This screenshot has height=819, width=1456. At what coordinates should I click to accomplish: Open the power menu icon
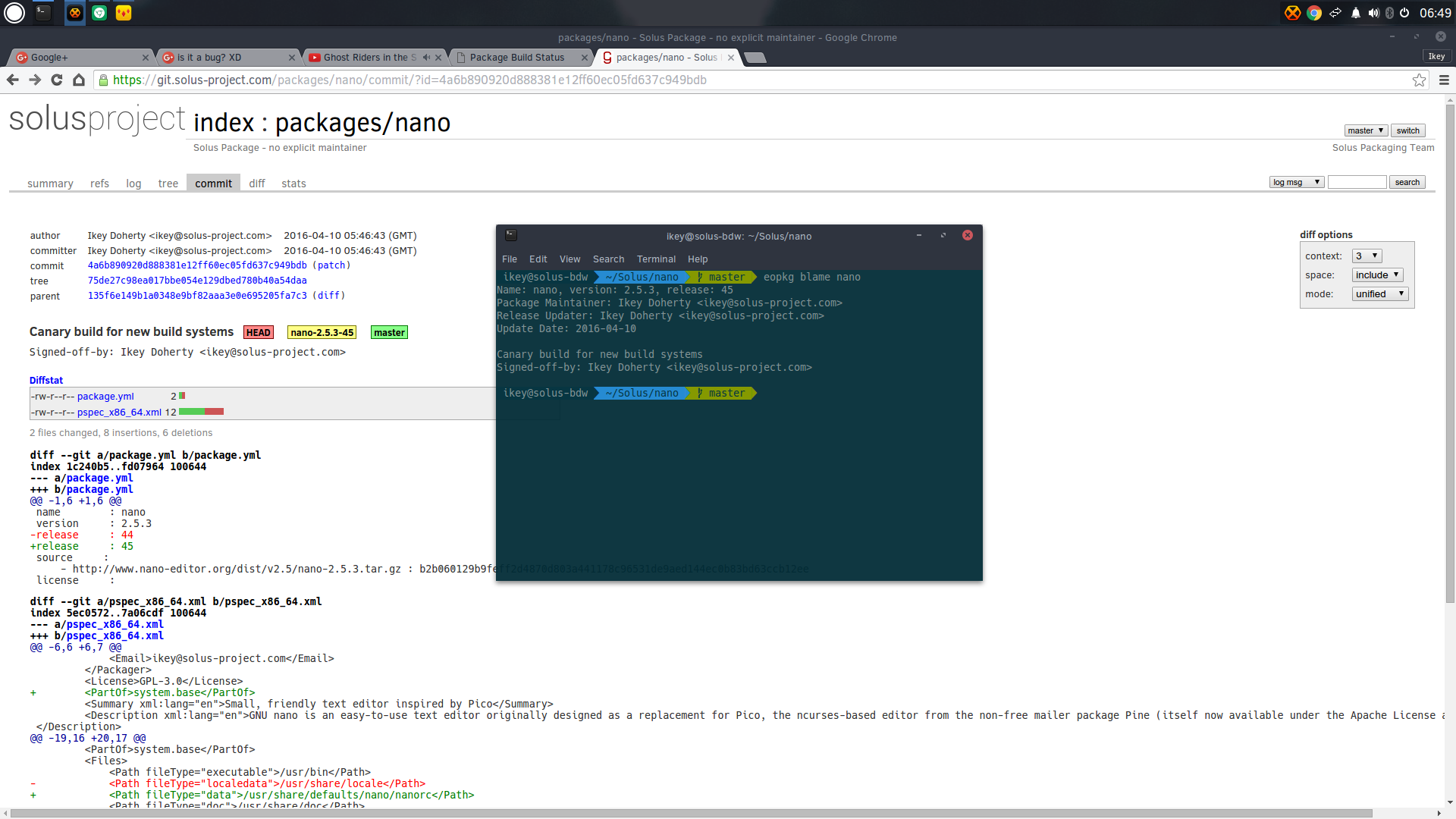tap(1404, 13)
